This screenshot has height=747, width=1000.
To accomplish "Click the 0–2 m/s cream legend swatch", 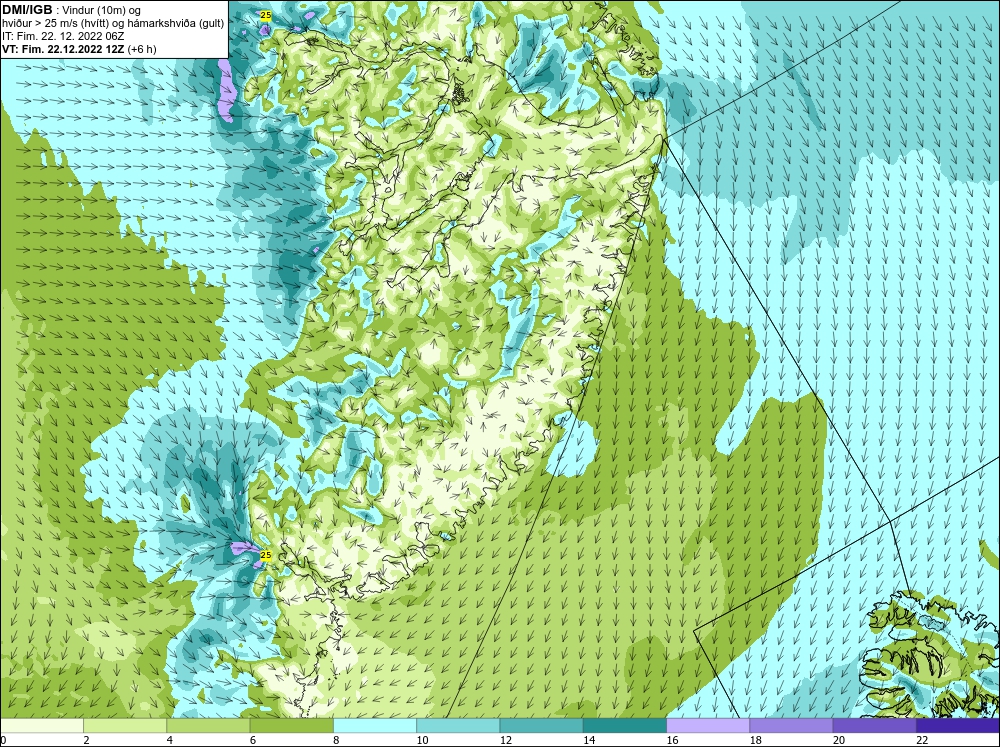I will pos(42,726).
